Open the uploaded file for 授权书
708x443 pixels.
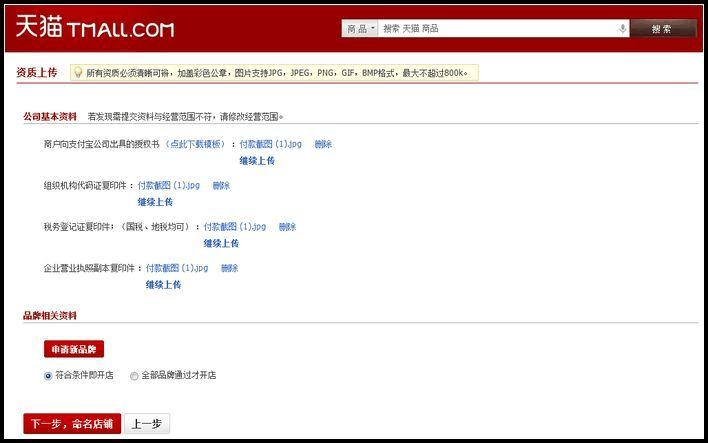(x=270, y=144)
